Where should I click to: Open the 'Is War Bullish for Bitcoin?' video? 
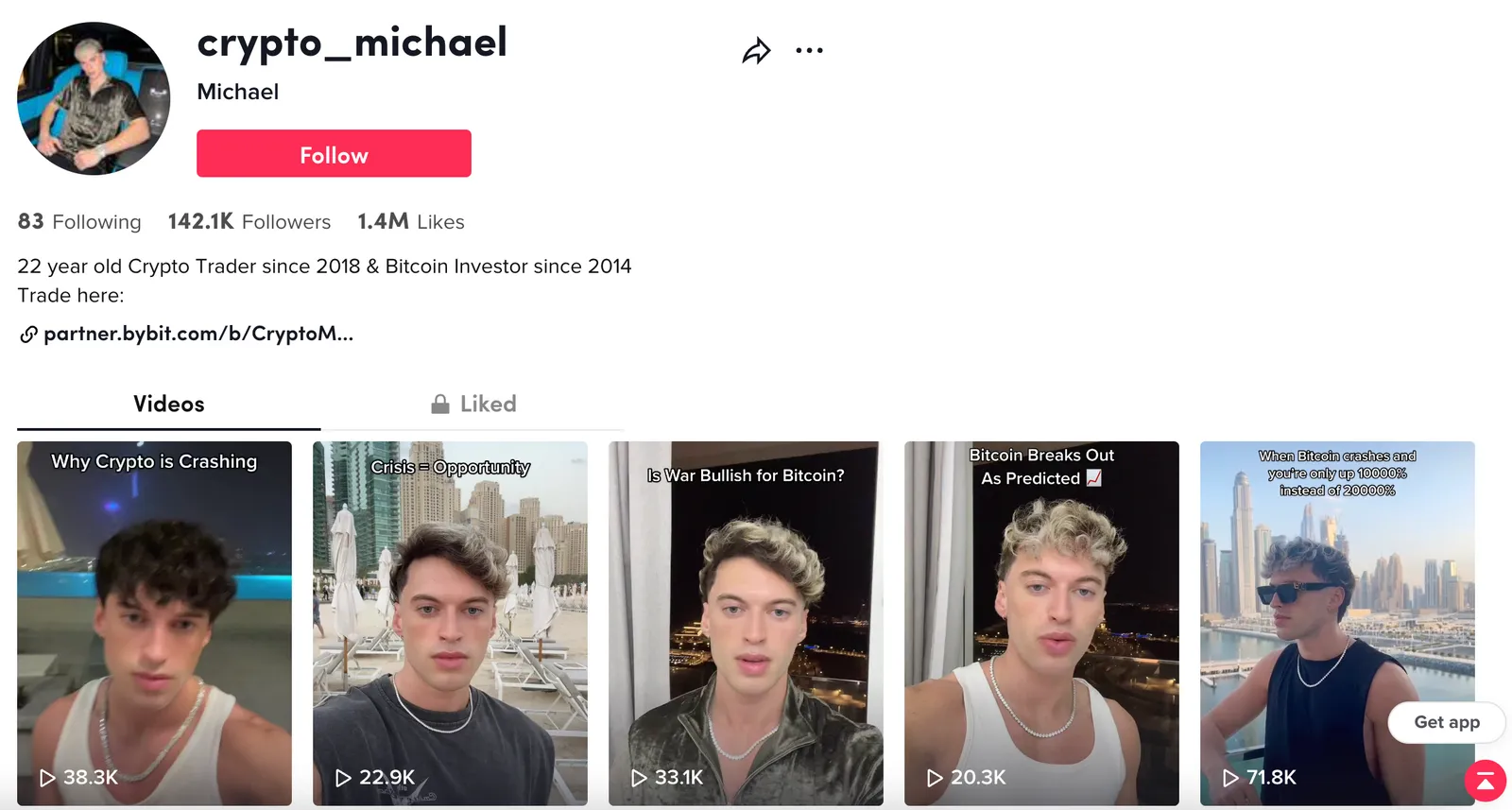(x=746, y=624)
